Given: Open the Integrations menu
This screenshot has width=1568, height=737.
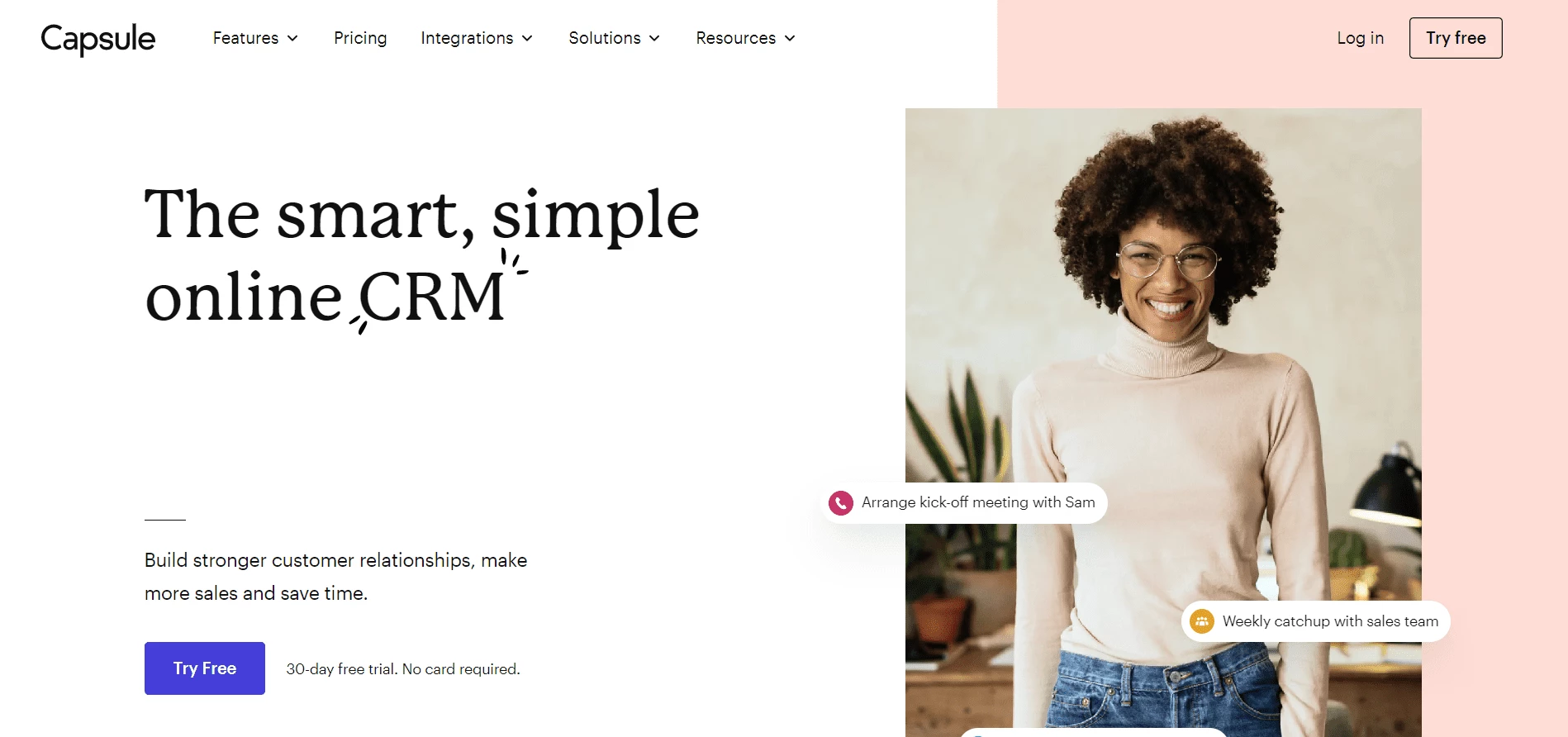Looking at the screenshot, I should [477, 39].
